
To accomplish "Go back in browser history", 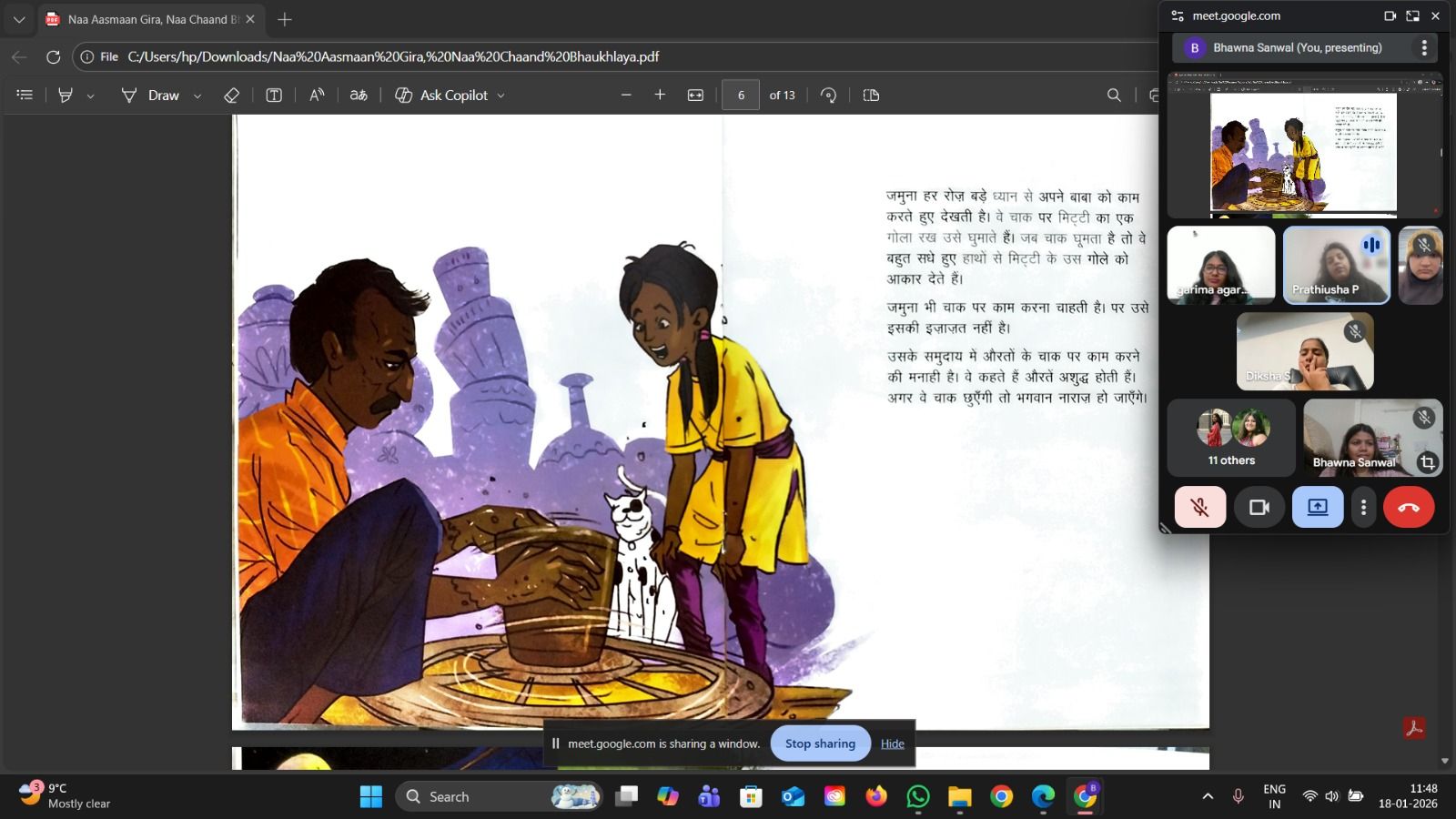I will pos(19,56).
